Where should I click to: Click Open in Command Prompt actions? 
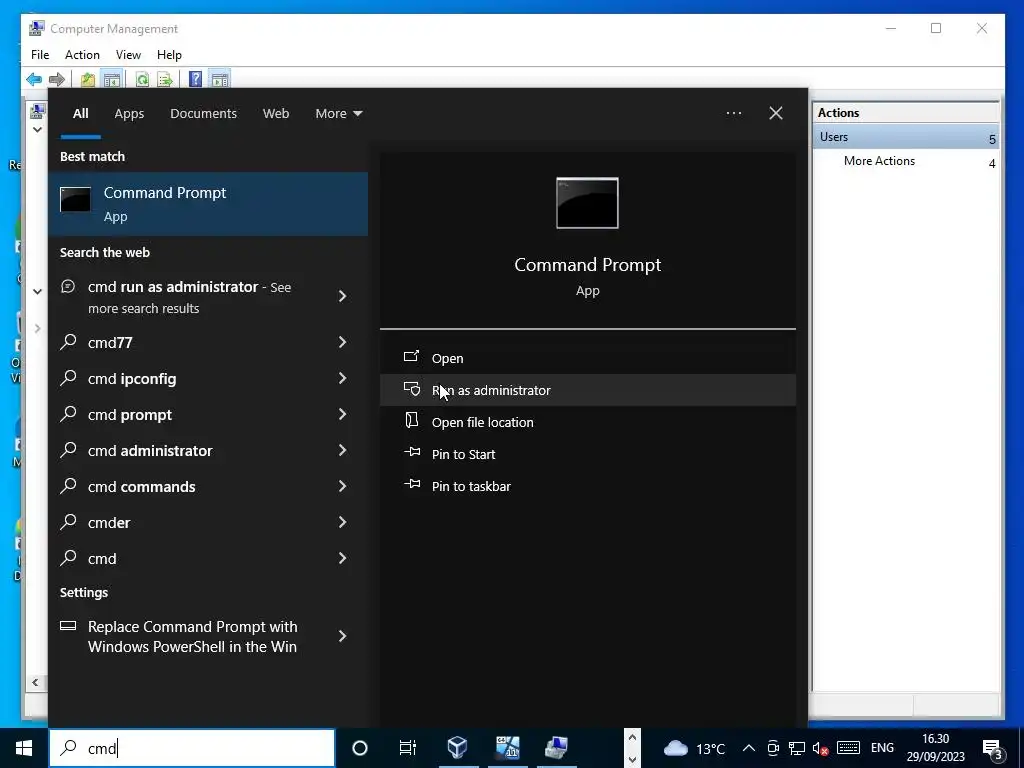pyautogui.click(x=587, y=358)
